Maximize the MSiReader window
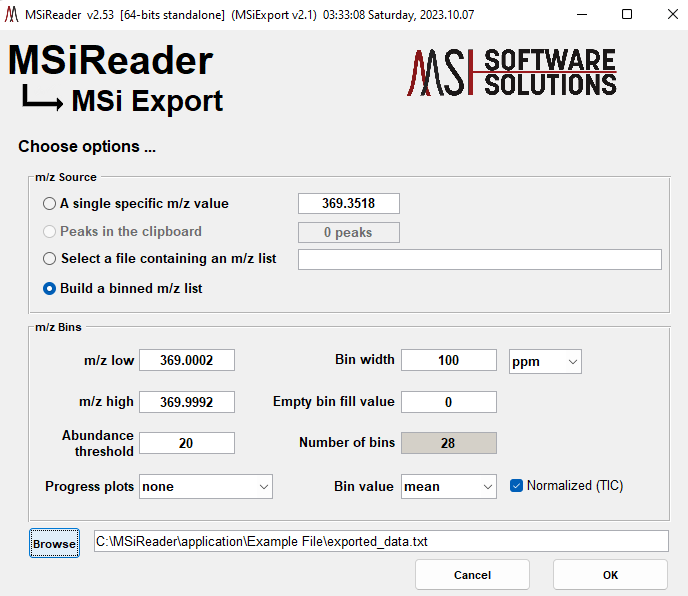 (x=627, y=14)
